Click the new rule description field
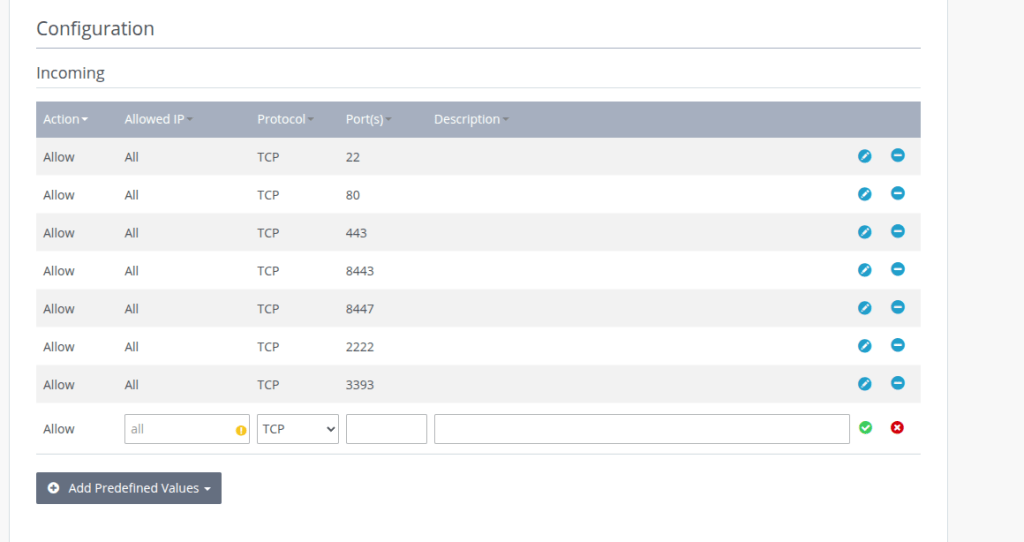1024x542 pixels. (641, 429)
